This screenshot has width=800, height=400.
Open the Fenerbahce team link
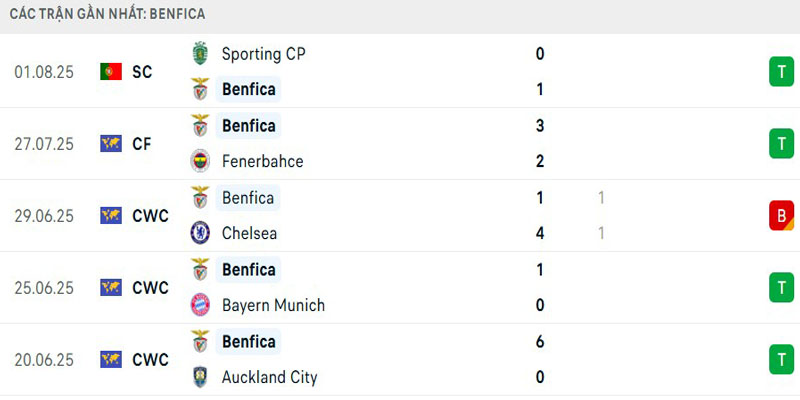pos(262,161)
